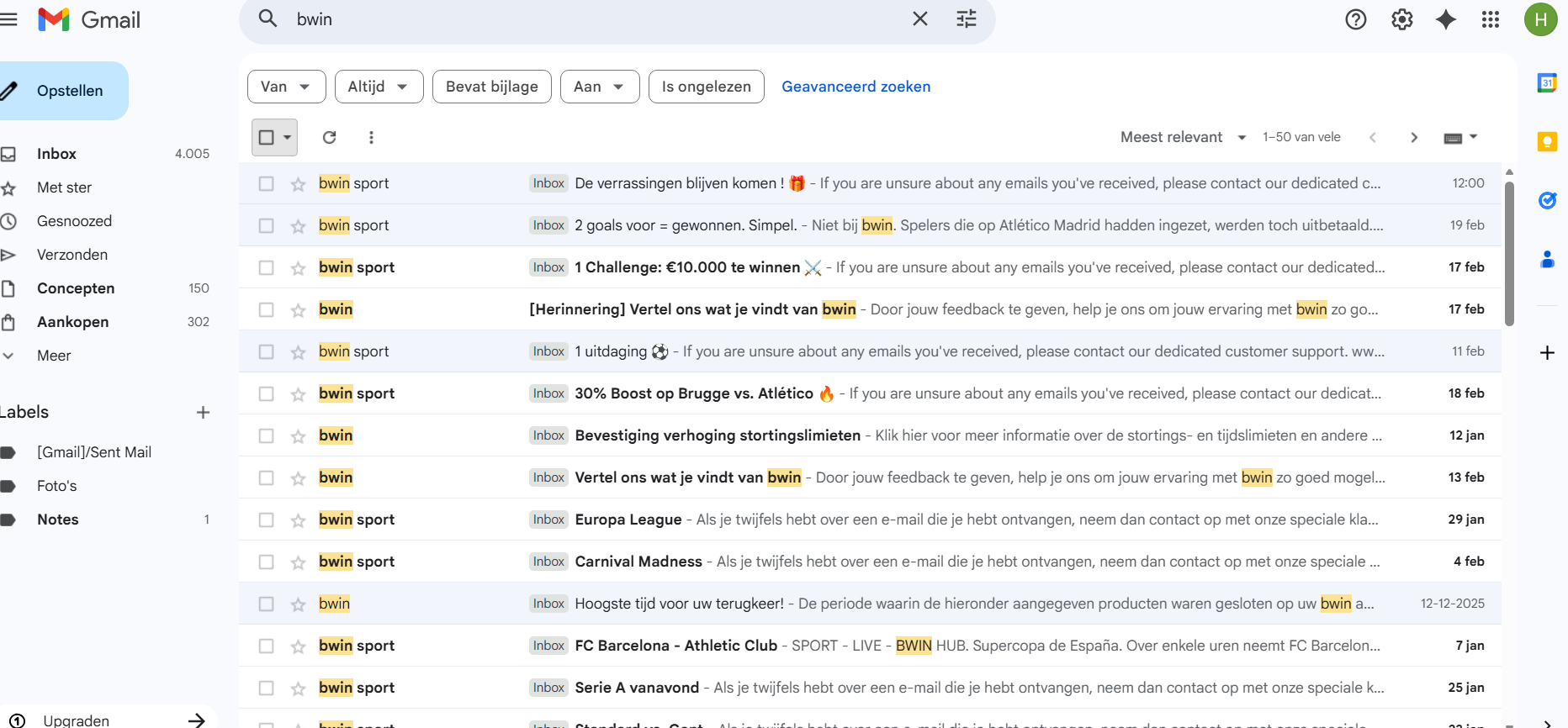Check the '30% Boost op Brugge vs. Atlético' email
Viewport: 1568px width, 728px height.
click(x=267, y=393)
